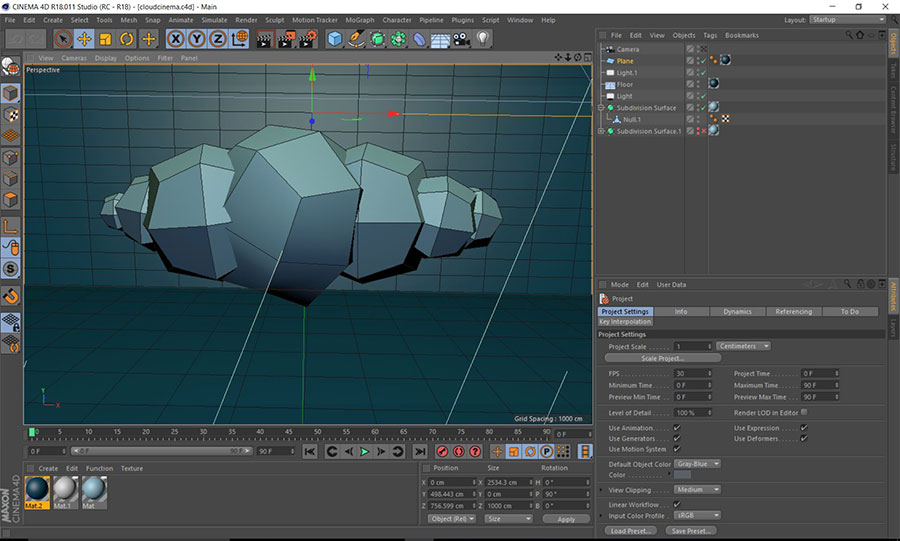
Task: Uncheck Use Expression checkbox
Action: (804, 428)
